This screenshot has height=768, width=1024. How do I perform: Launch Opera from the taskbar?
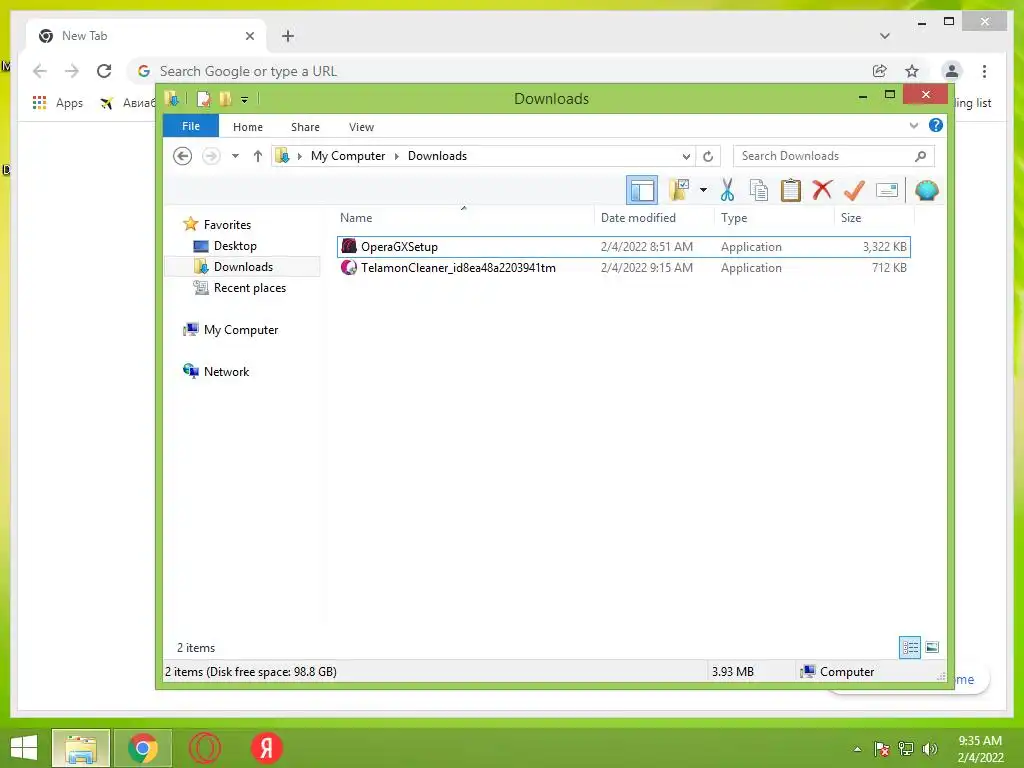point(204,748)
